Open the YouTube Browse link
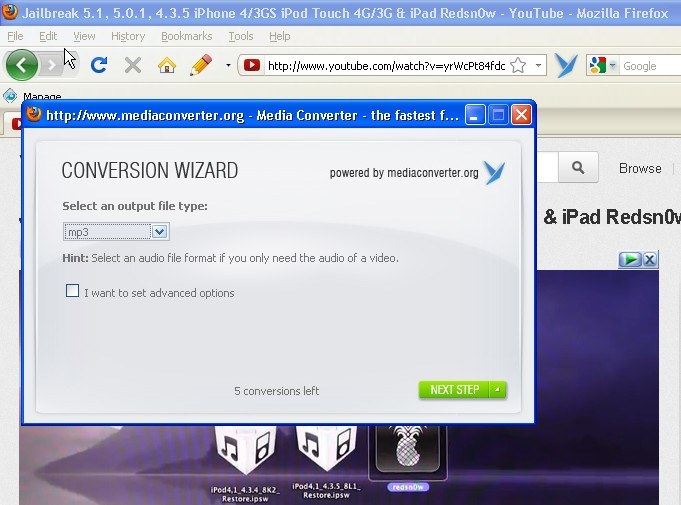Image resolution: width=681 pixels, height=505 pixels. [640, 168]
